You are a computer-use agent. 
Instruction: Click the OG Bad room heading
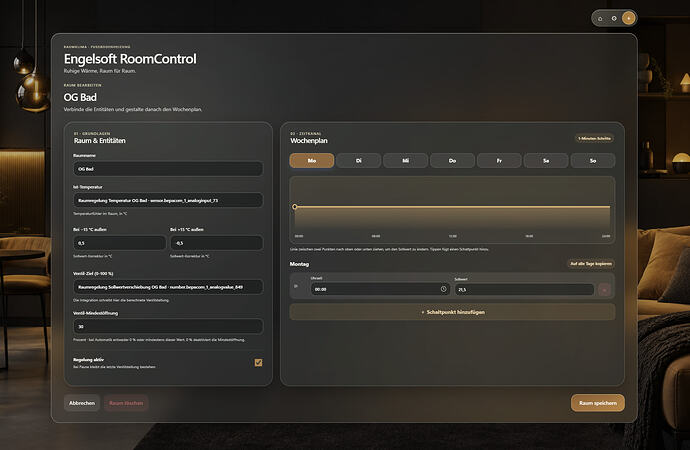pos(80,97)
